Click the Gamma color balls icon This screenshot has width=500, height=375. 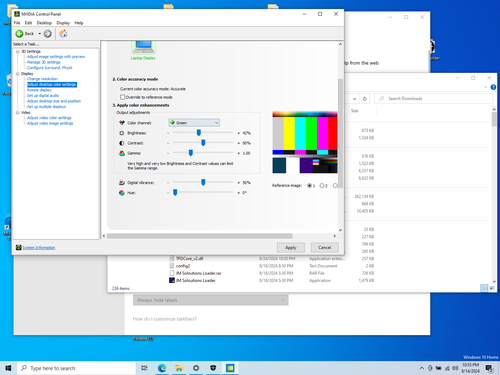pyautogui.click(x=122, y=153)
